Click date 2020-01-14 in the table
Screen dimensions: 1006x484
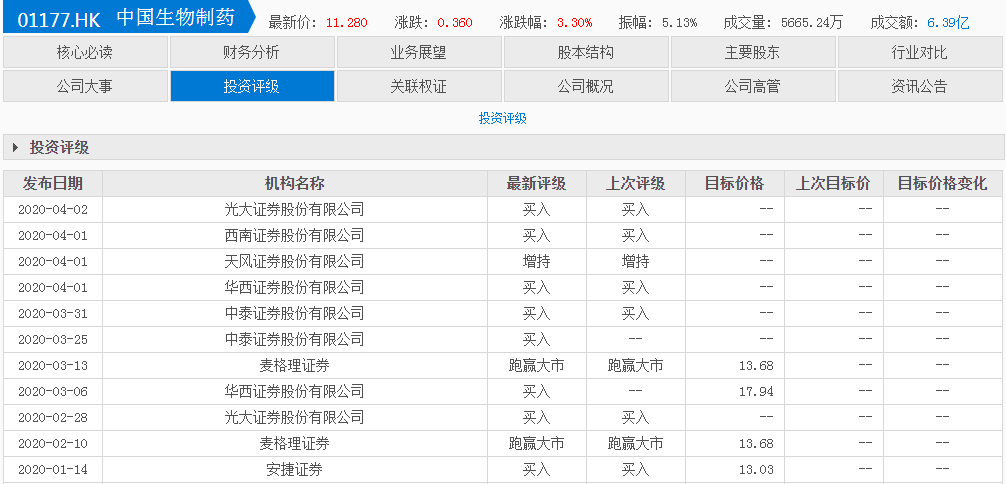point(53,470)
